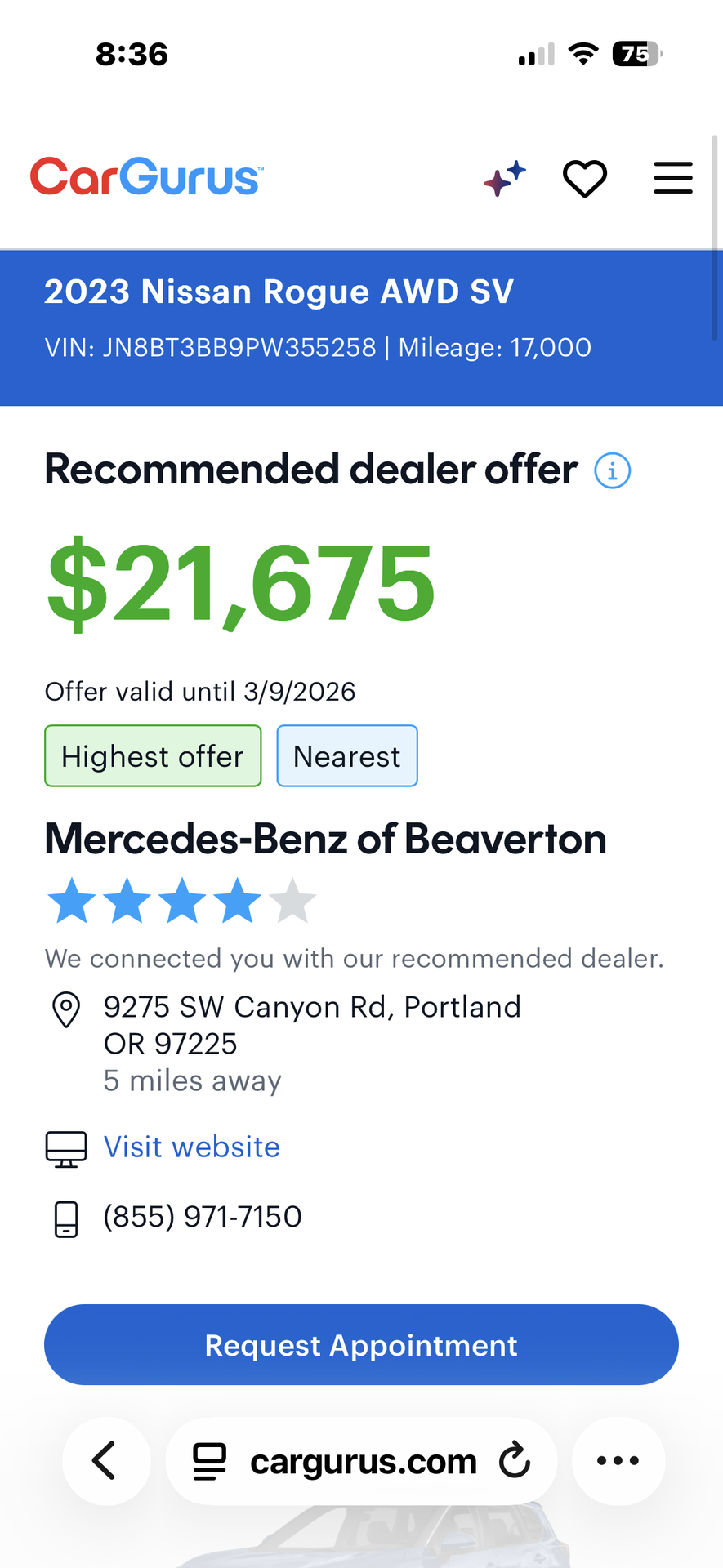The width and height of the screenshot is (723, 1568).
Task: Tap the computer monitor website icon
Action: [66, 1149]
